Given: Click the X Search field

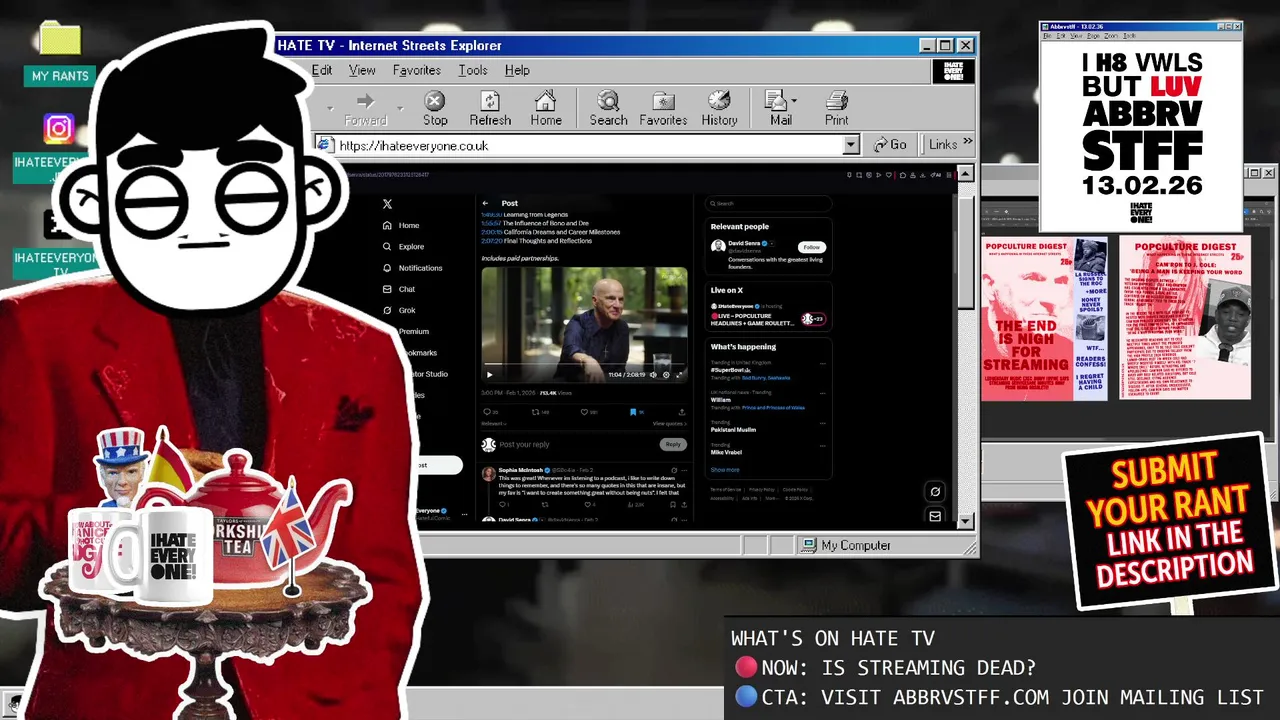Looking at the screenshot, I should click(768, 203).
